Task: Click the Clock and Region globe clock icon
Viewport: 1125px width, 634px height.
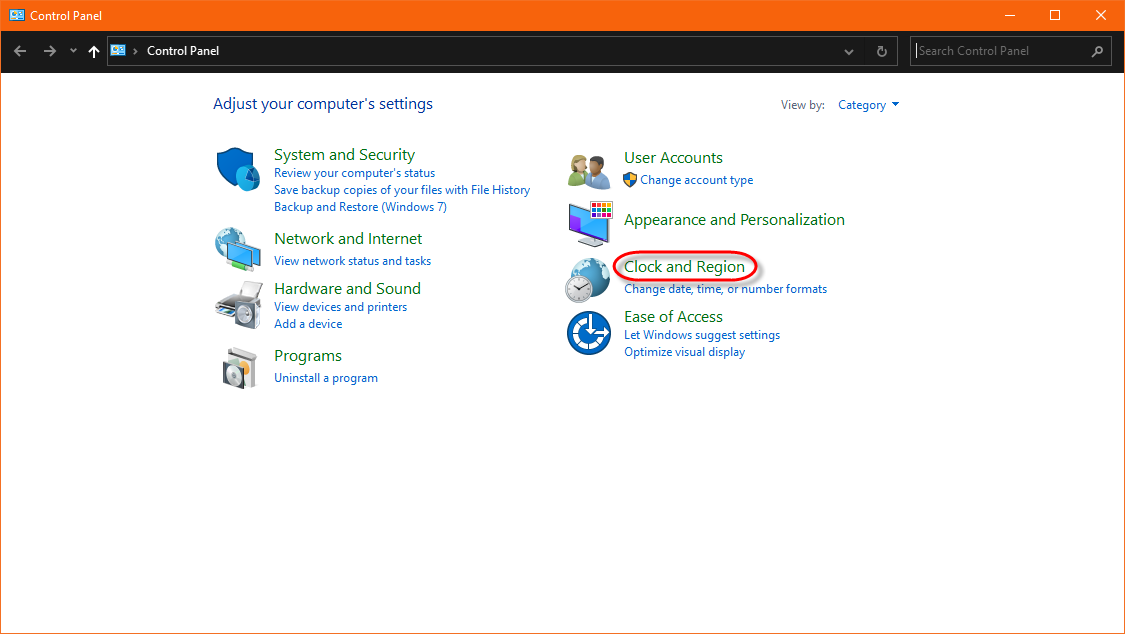Action: 588,280
